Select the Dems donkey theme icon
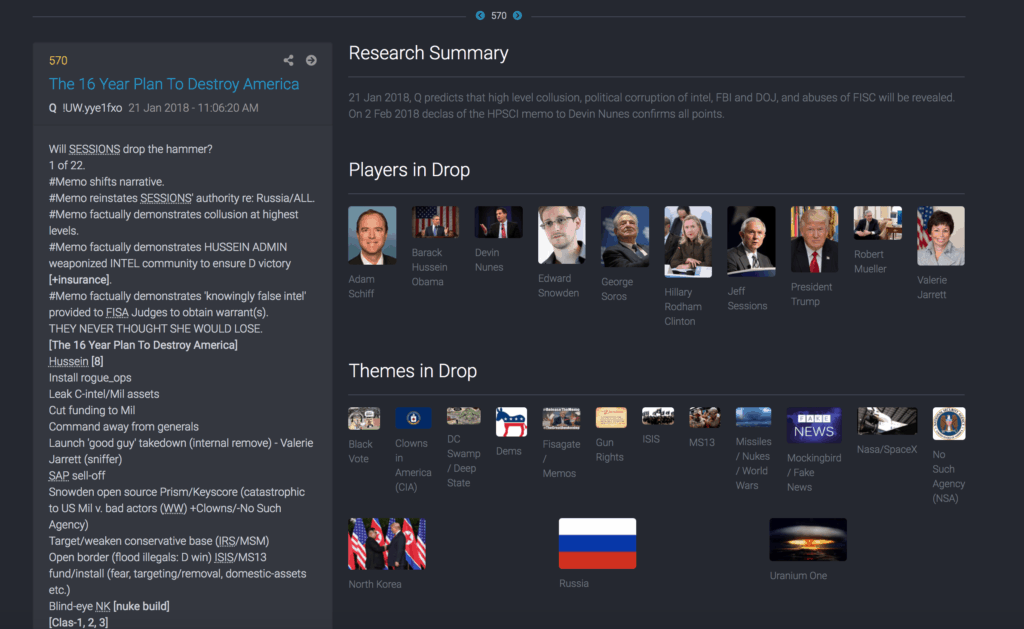The width and height of the screenshot is (1024, 629). pyautogui.click(x=511, y=422)
